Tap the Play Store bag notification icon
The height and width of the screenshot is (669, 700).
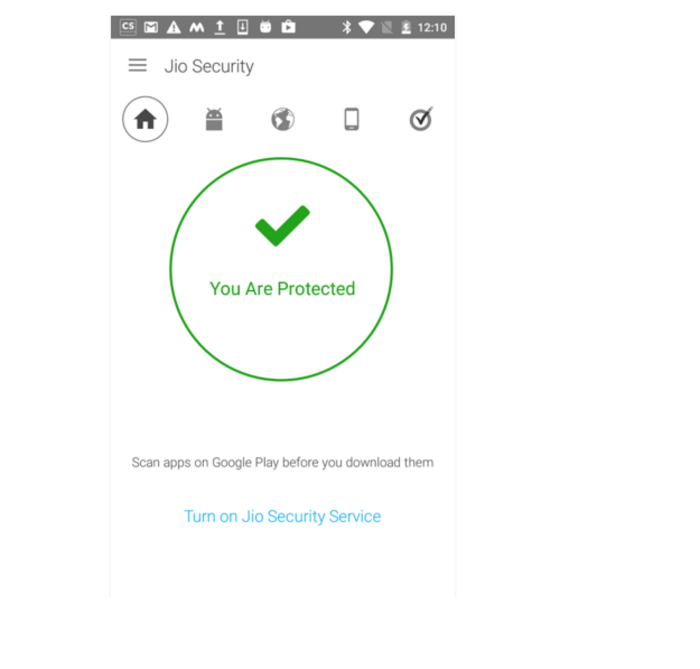click(x=288, y=27)
